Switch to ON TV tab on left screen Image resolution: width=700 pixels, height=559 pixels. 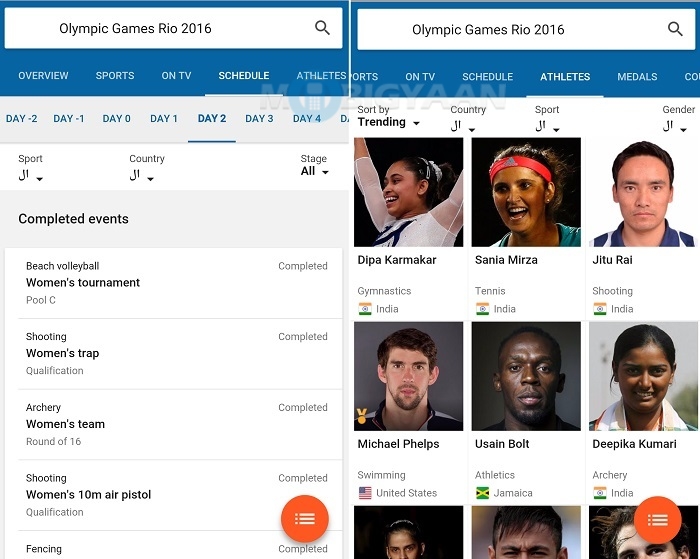coord(176,75)
